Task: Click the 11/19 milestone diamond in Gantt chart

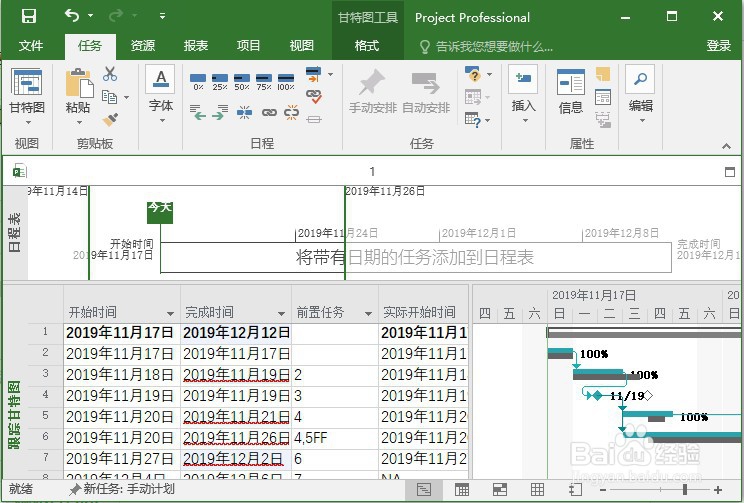Action: pos(597,395)
